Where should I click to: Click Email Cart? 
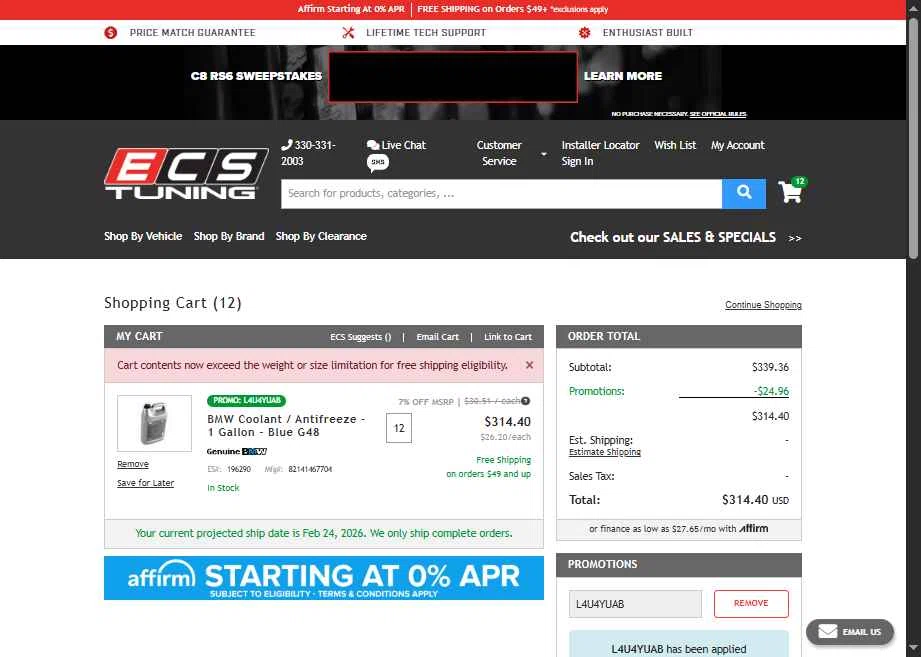click(438, 337)
